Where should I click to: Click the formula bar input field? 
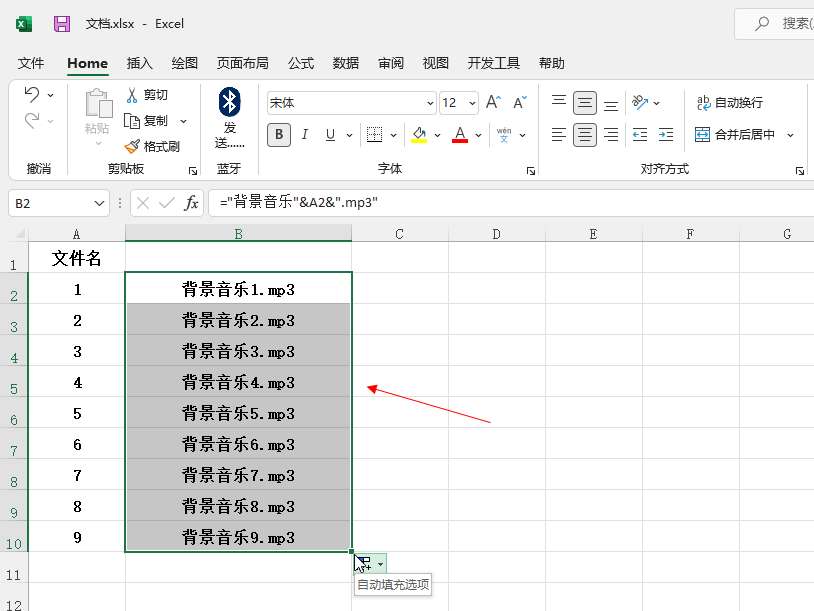(x=511, y=203)
